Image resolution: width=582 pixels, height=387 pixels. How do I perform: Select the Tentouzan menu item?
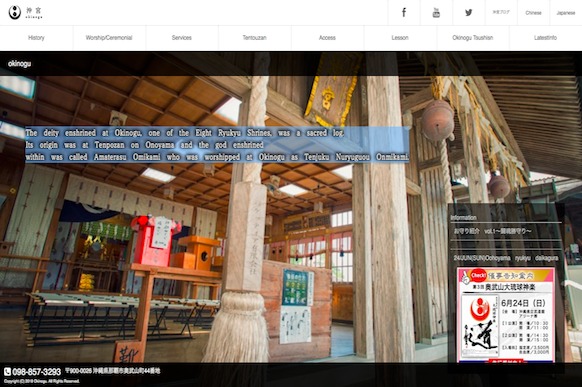(255, 38)
